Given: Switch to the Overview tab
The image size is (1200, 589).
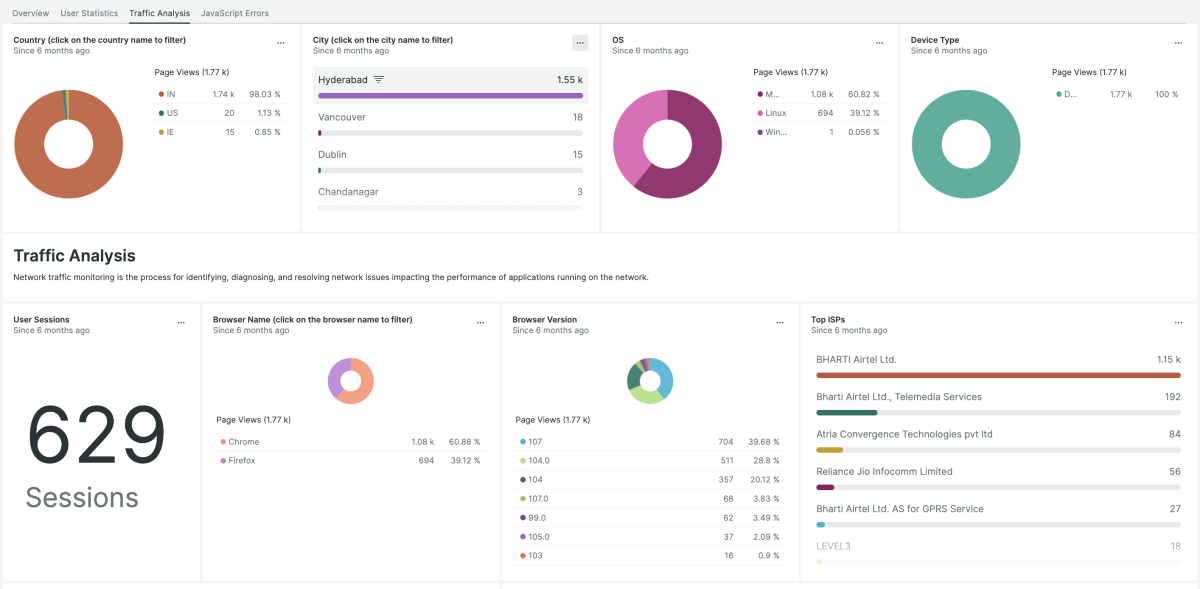Looking at the screenshot, I should (x=30, y=13).
